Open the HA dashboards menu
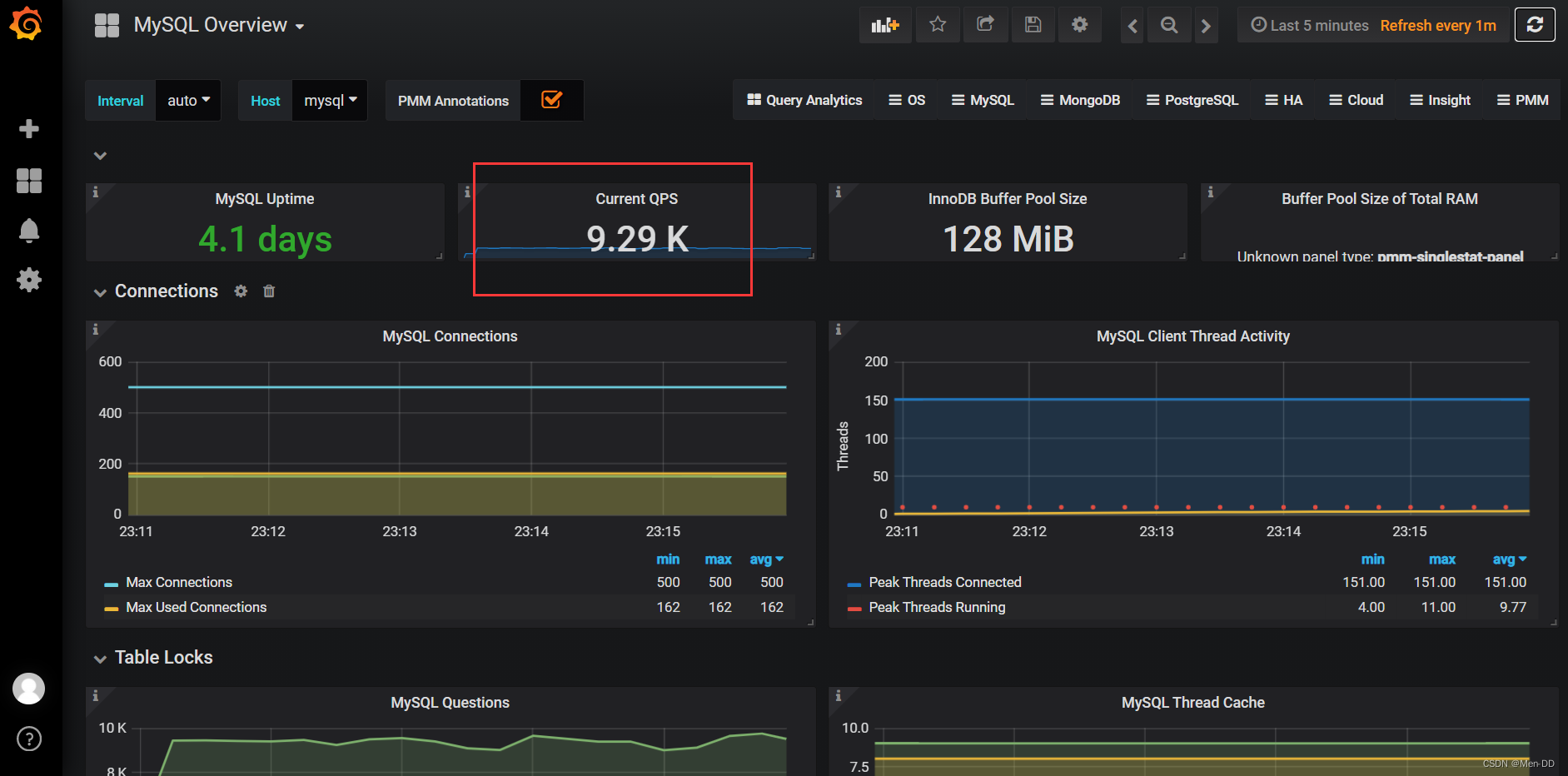Image resolution: width=1568 pixels, height=776 pixels. (x=1283, y=100)
